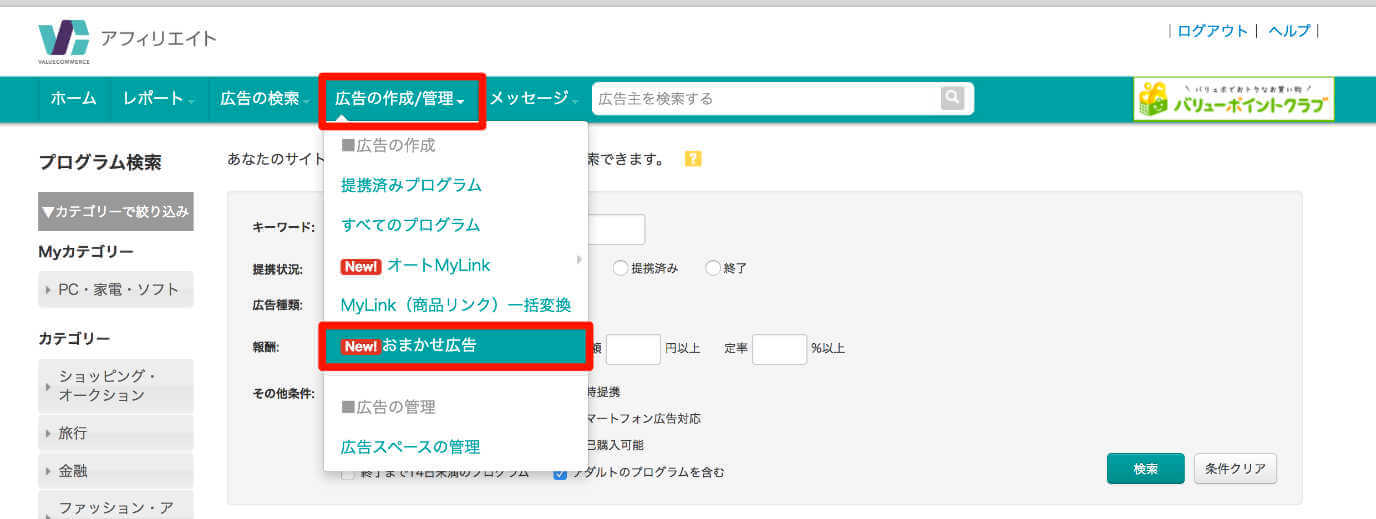Expand the PC・家電・ソフト category

116,289
